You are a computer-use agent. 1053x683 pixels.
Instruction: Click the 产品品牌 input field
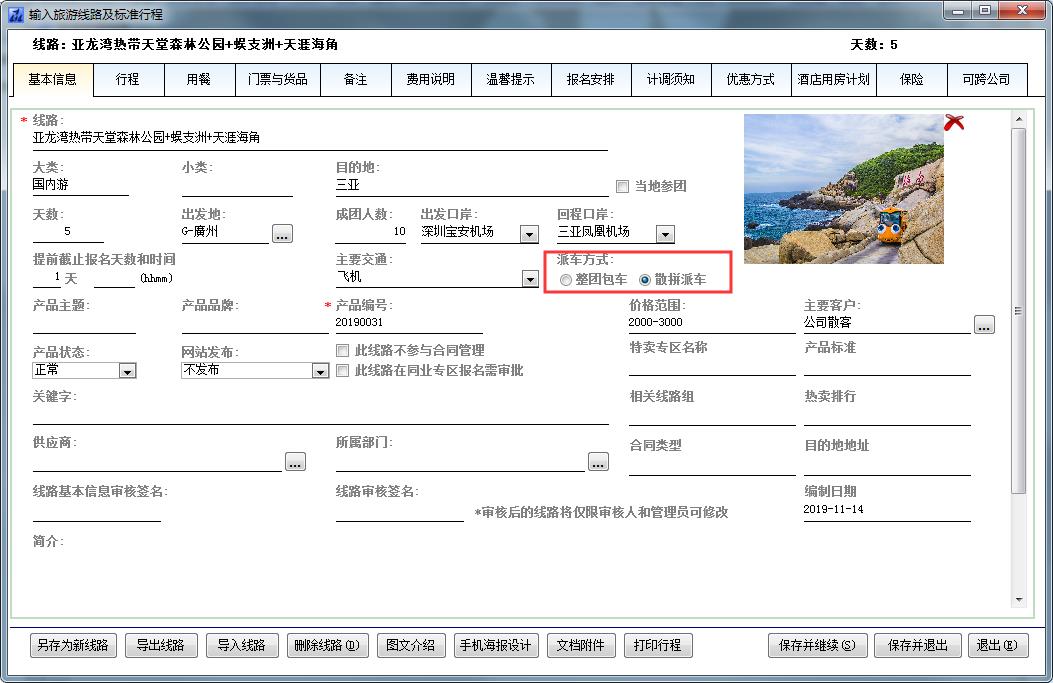255,323
